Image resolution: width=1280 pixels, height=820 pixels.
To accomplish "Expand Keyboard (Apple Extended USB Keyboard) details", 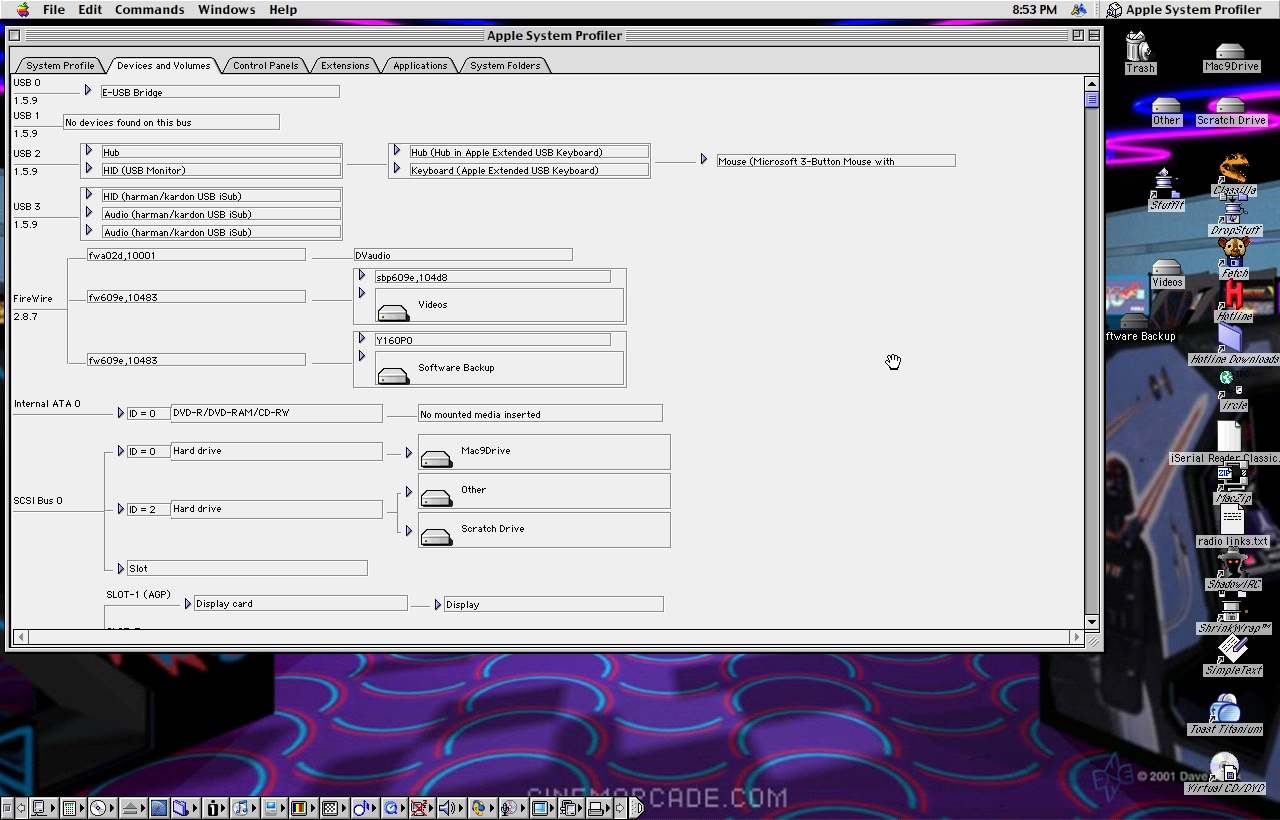I will click(x=397, y=169).
